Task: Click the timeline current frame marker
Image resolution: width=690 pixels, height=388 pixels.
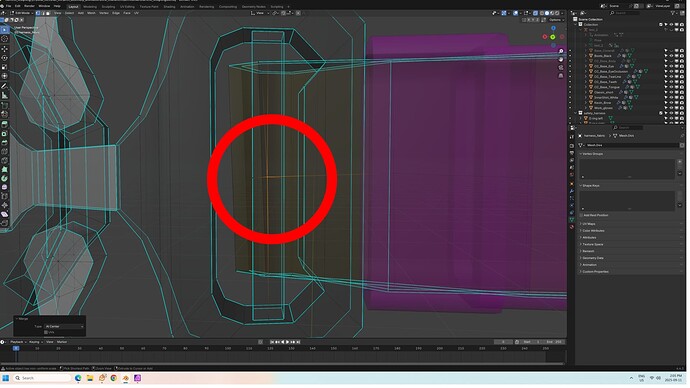Action: (x=16, y=349)
